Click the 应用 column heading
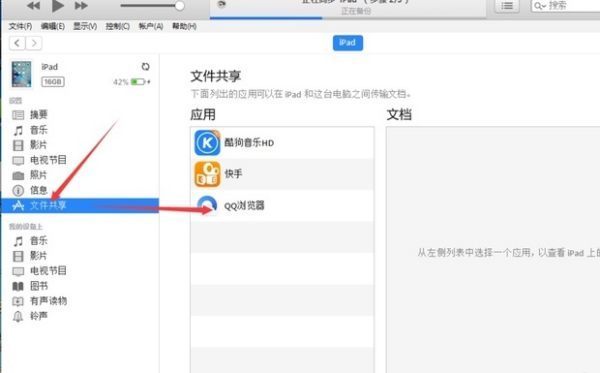600x373 pixels. 203,114
